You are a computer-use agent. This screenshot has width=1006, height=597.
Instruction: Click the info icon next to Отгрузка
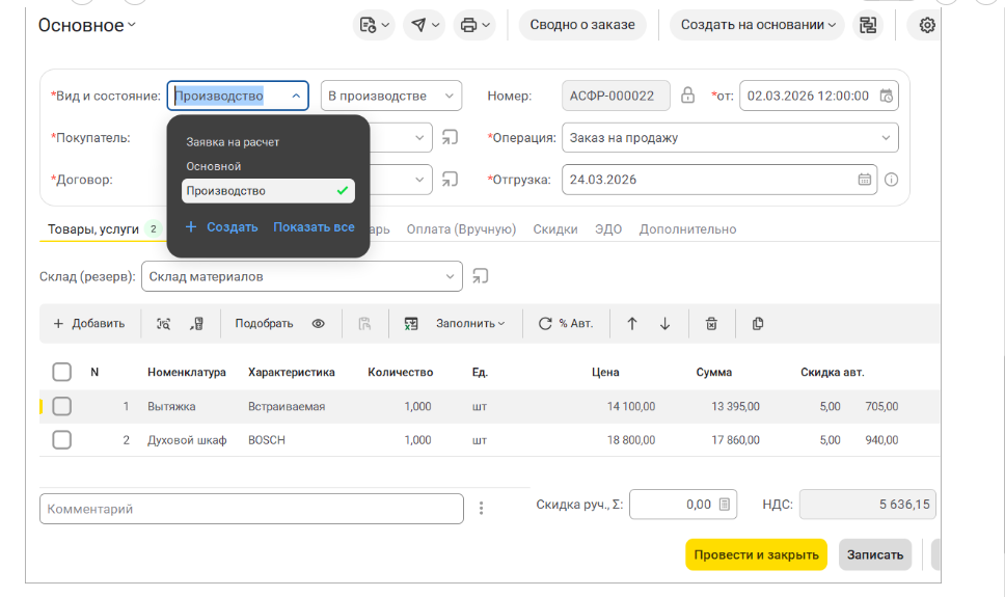(x=891, y=180)
